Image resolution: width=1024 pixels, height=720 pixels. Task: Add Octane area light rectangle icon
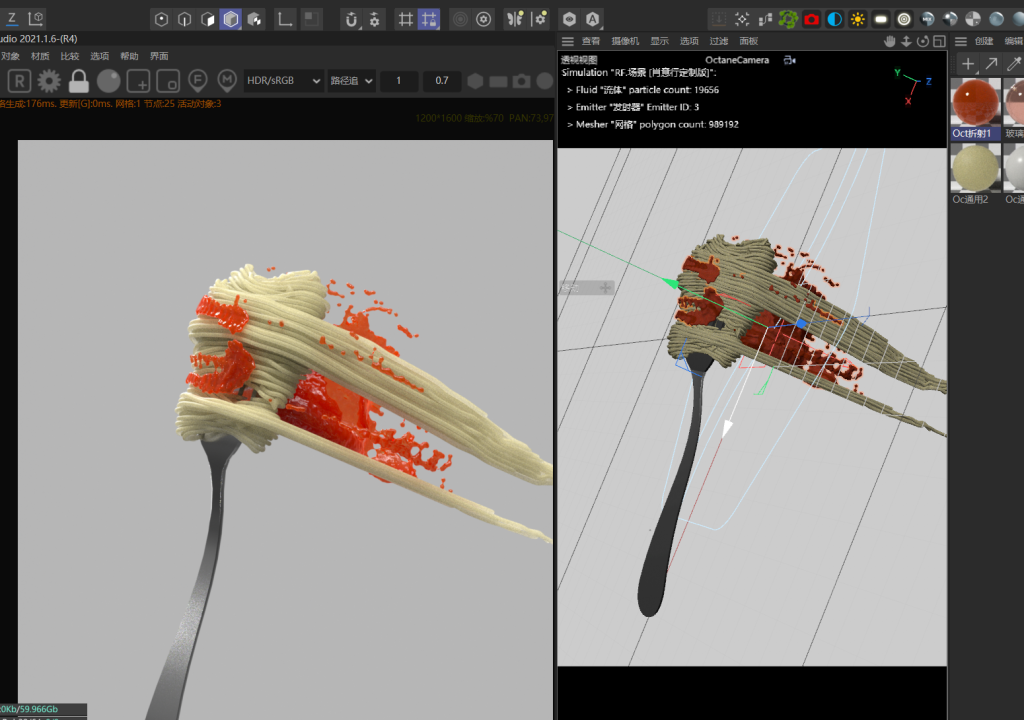pyautogui.click(x=881, y=20)
